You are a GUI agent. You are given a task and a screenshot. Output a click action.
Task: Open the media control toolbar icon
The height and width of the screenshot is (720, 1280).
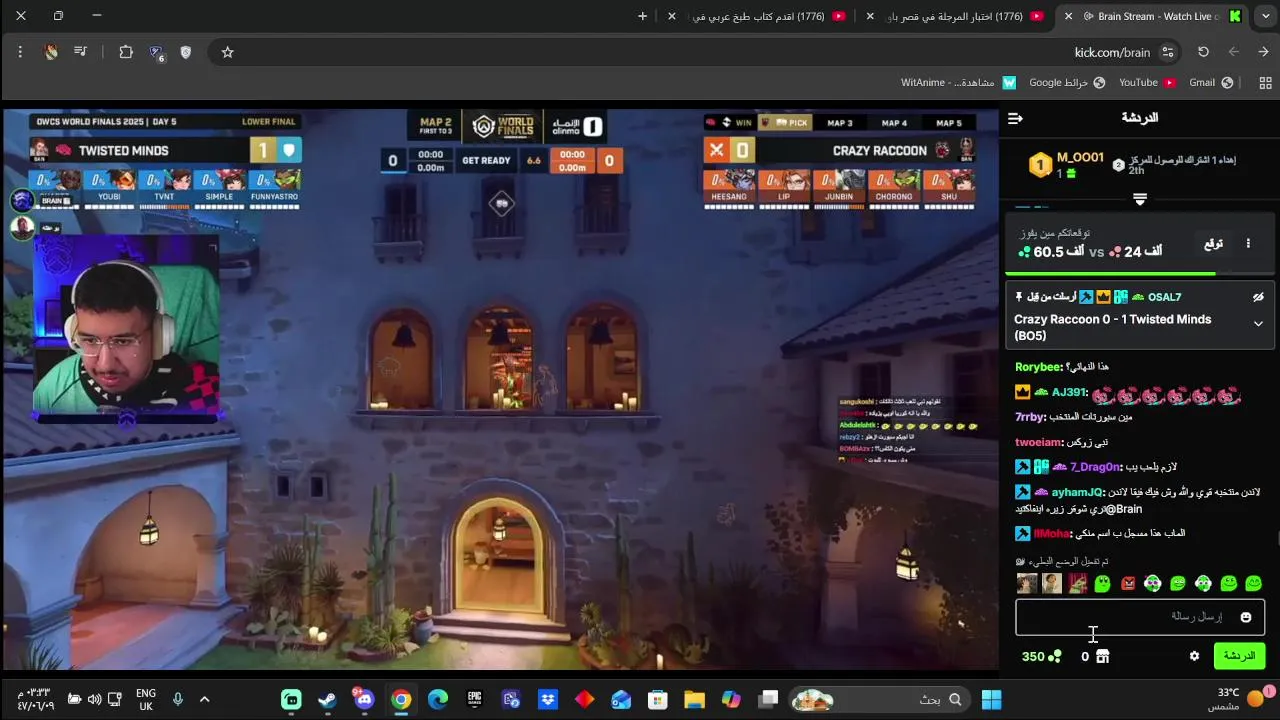tap(80, 52)
